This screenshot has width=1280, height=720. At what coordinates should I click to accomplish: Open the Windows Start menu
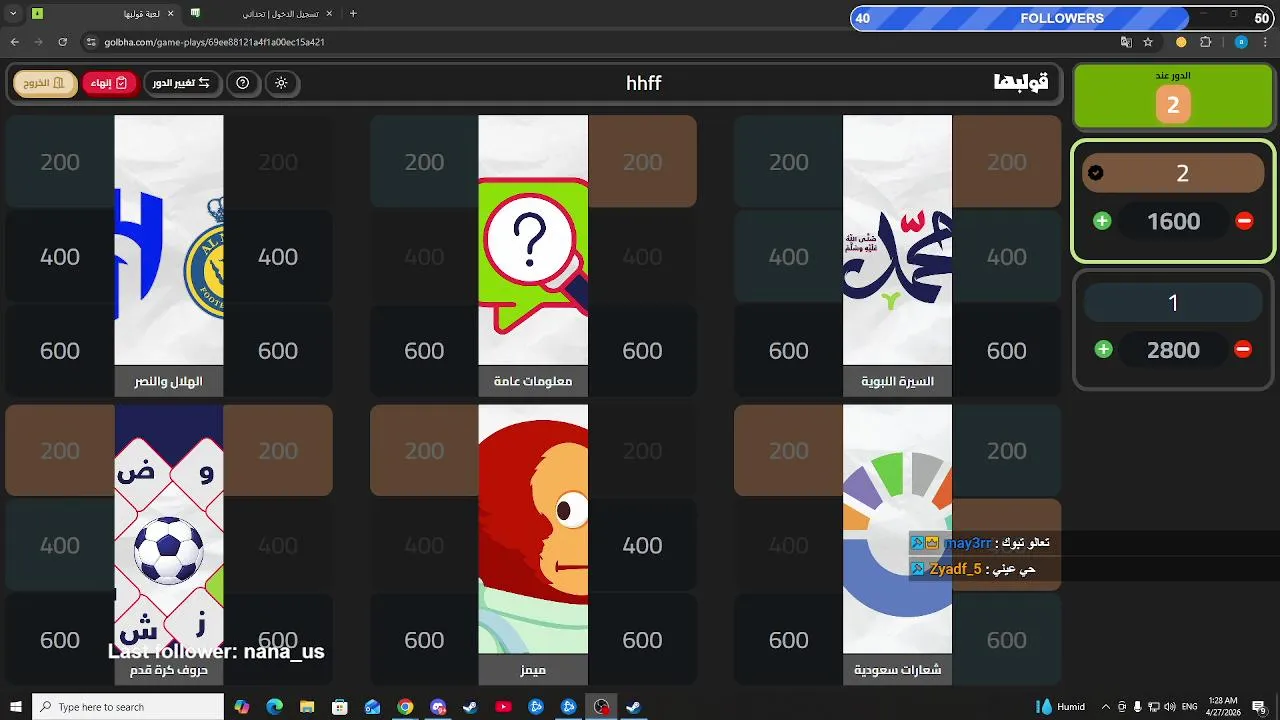point(15,707)
